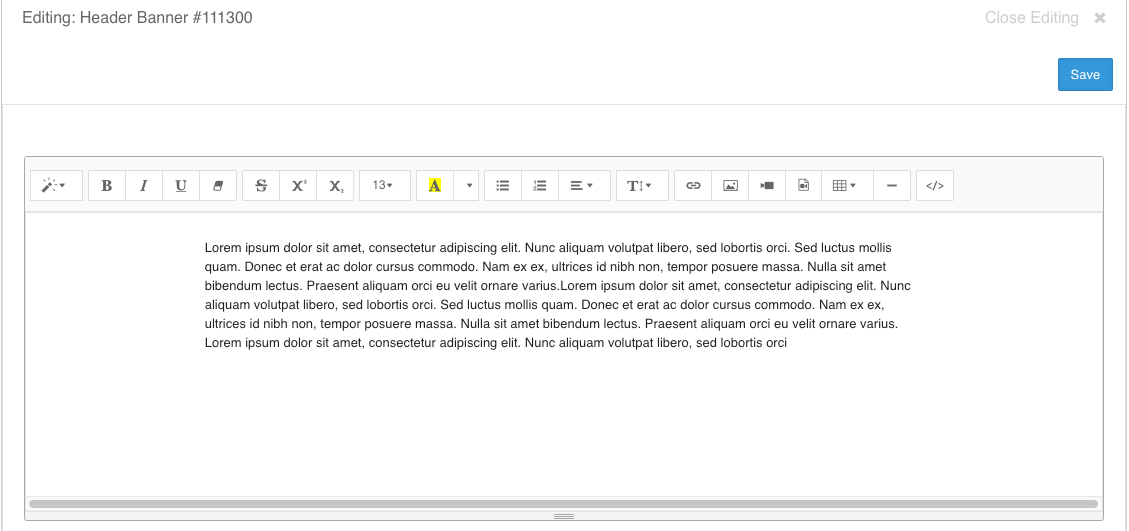
Task: Open the font size 13 dropdown
Action: [384, 186]
